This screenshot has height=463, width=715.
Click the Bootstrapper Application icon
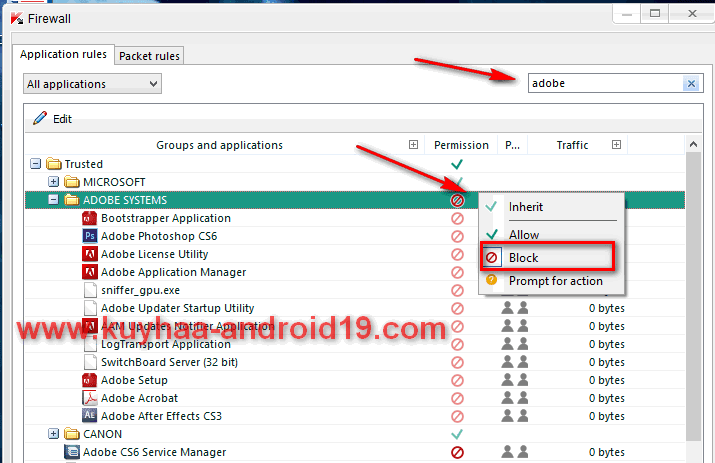[89, 218]
